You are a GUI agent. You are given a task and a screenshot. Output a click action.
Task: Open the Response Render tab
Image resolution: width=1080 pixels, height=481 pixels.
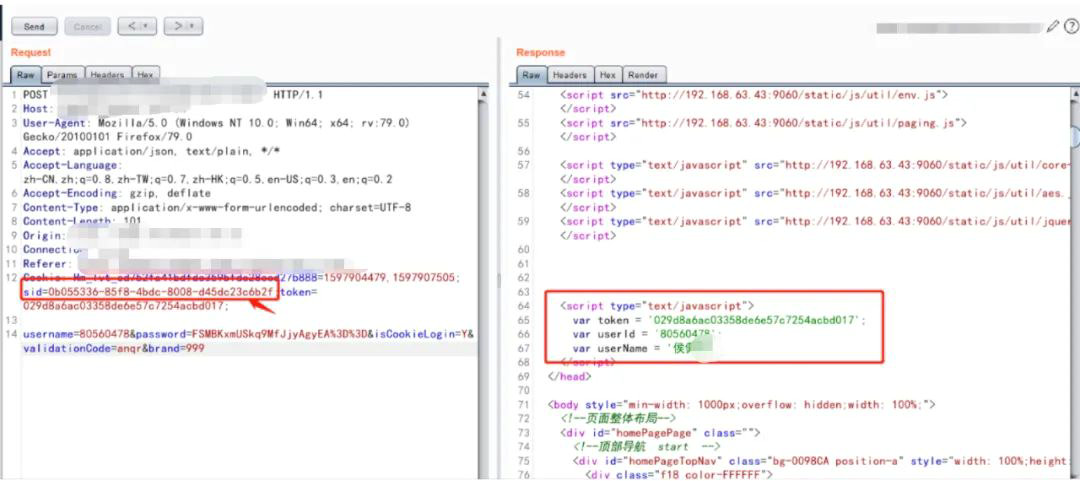pos(643,74)
